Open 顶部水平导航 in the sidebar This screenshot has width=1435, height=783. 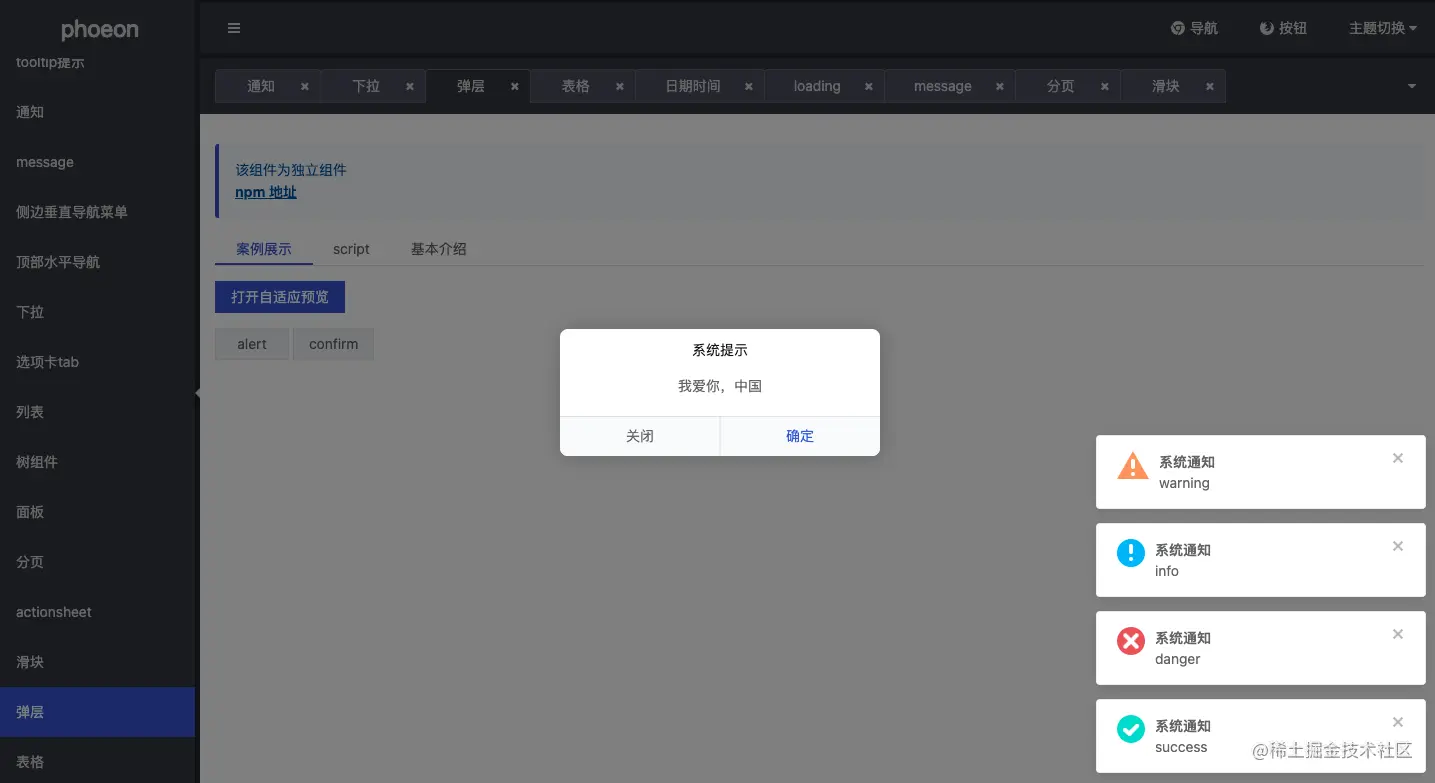(x=97, y=262)
